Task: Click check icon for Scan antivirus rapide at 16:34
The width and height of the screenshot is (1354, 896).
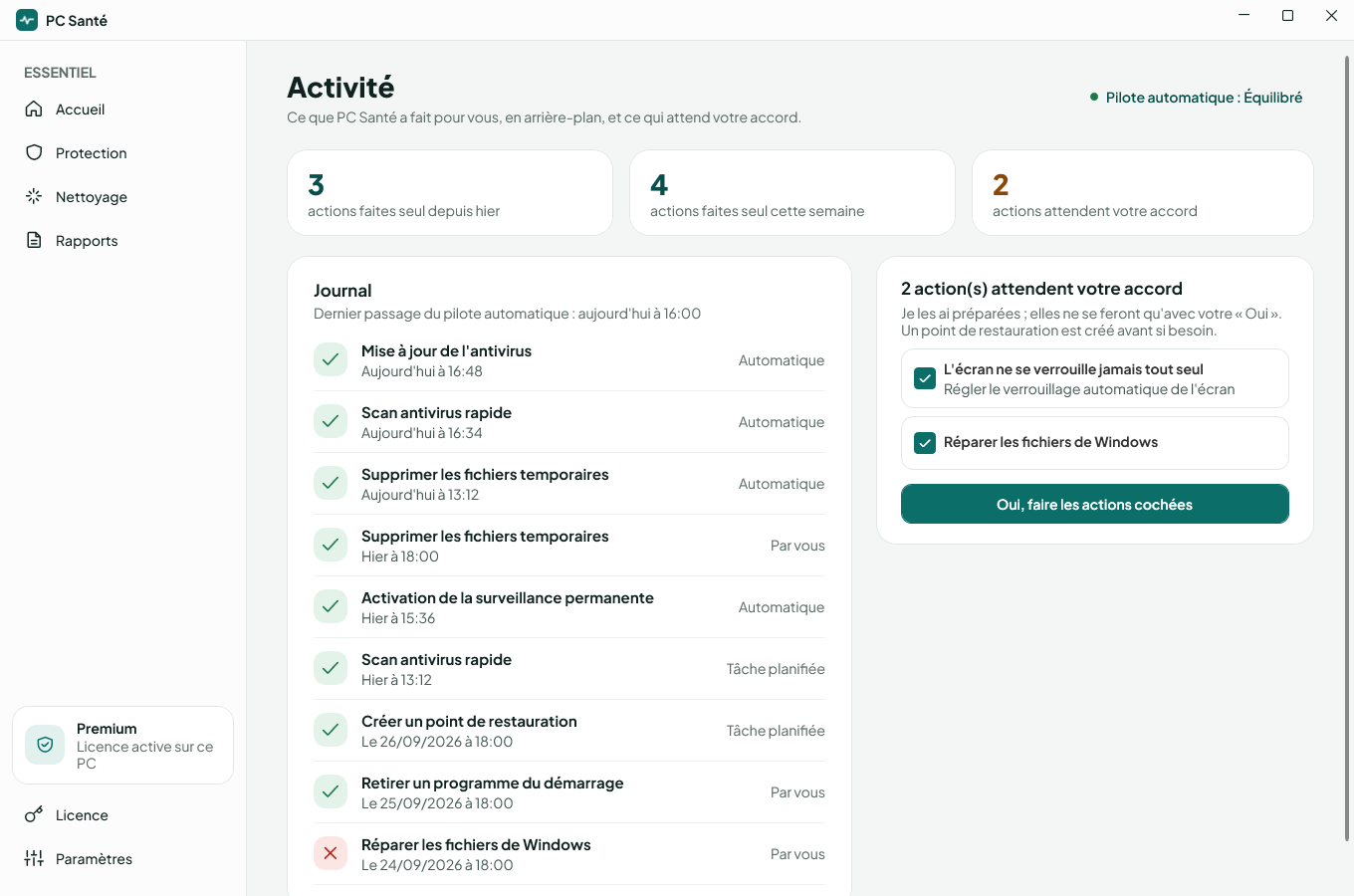Action: click(331, 422)
